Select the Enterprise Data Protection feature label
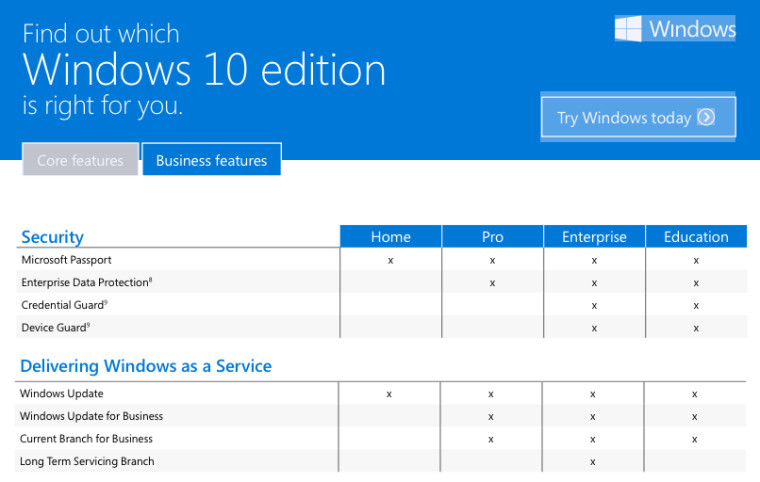760x482 pixels. pos(86,283)
